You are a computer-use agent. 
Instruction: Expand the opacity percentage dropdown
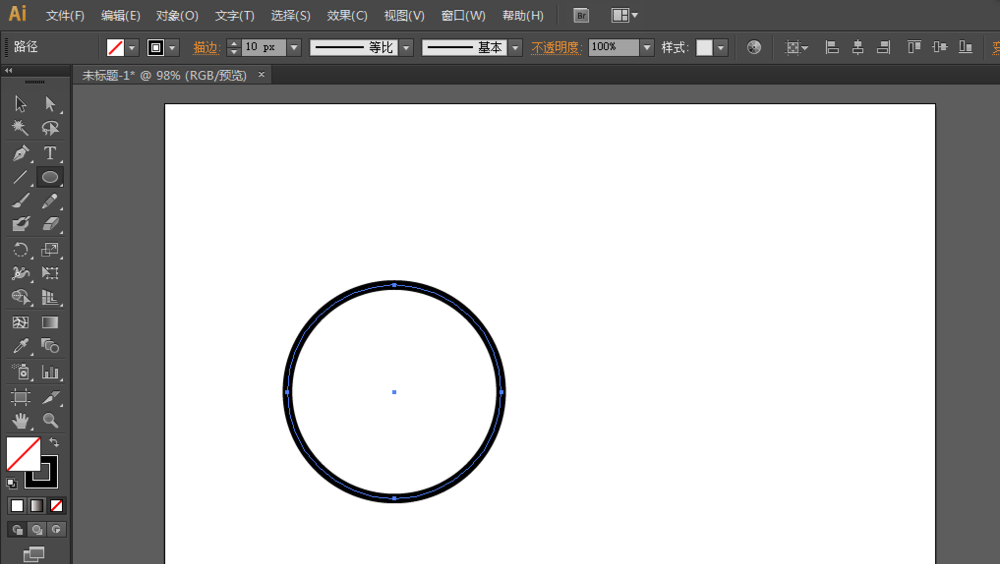coord(647,47)
